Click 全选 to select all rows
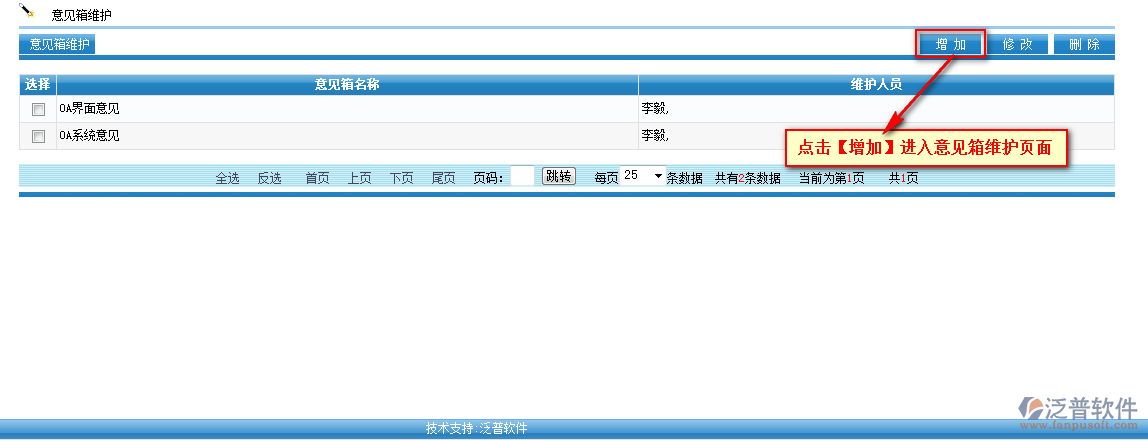This screenshot has width=1148, height=441. (227, 178)
